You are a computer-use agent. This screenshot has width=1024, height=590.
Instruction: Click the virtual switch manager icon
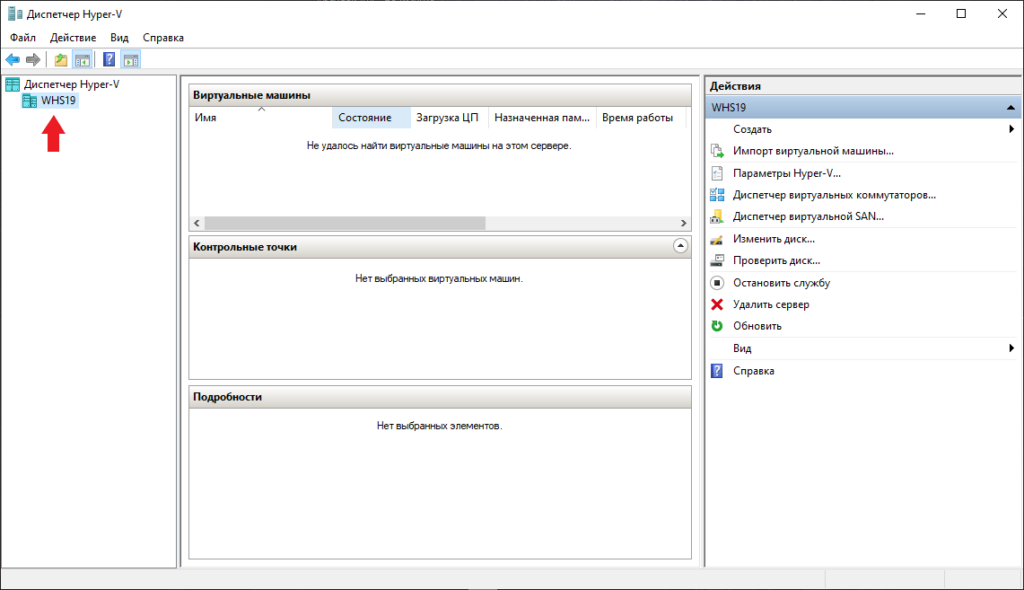(x=717, y=195)
